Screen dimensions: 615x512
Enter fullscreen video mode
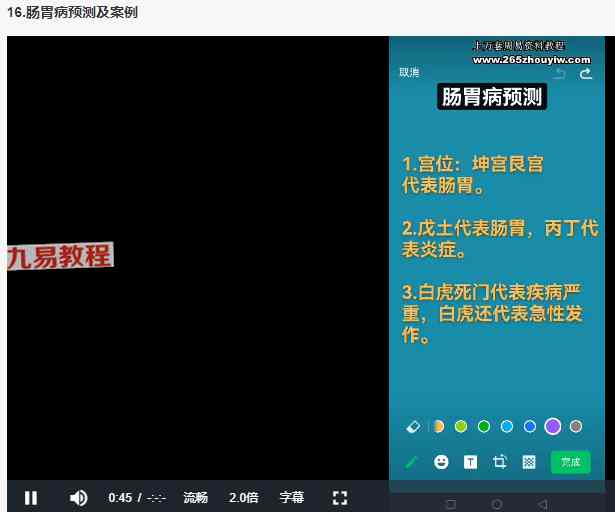click(339, 497)
